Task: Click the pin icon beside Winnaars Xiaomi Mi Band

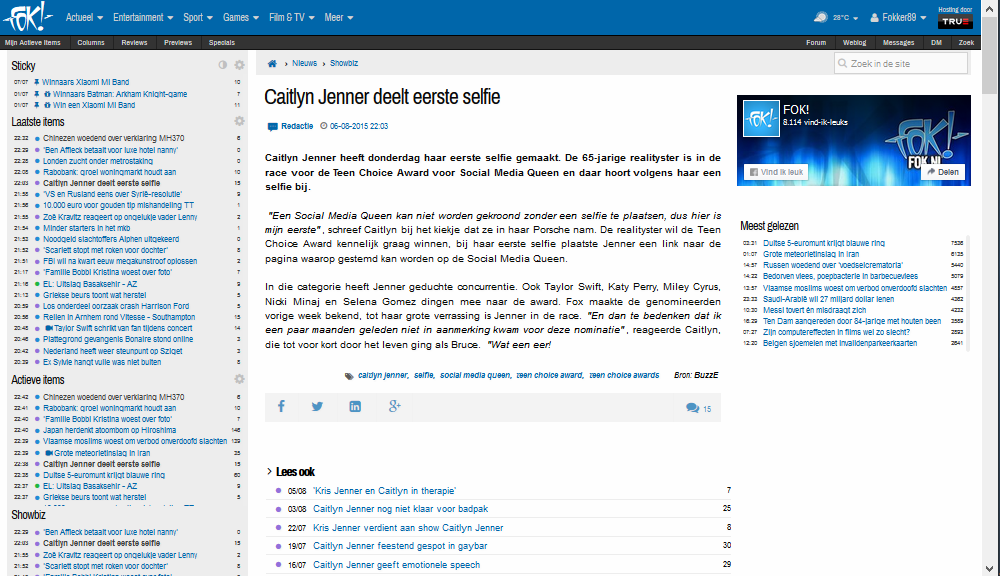Action: coord(36,82)
